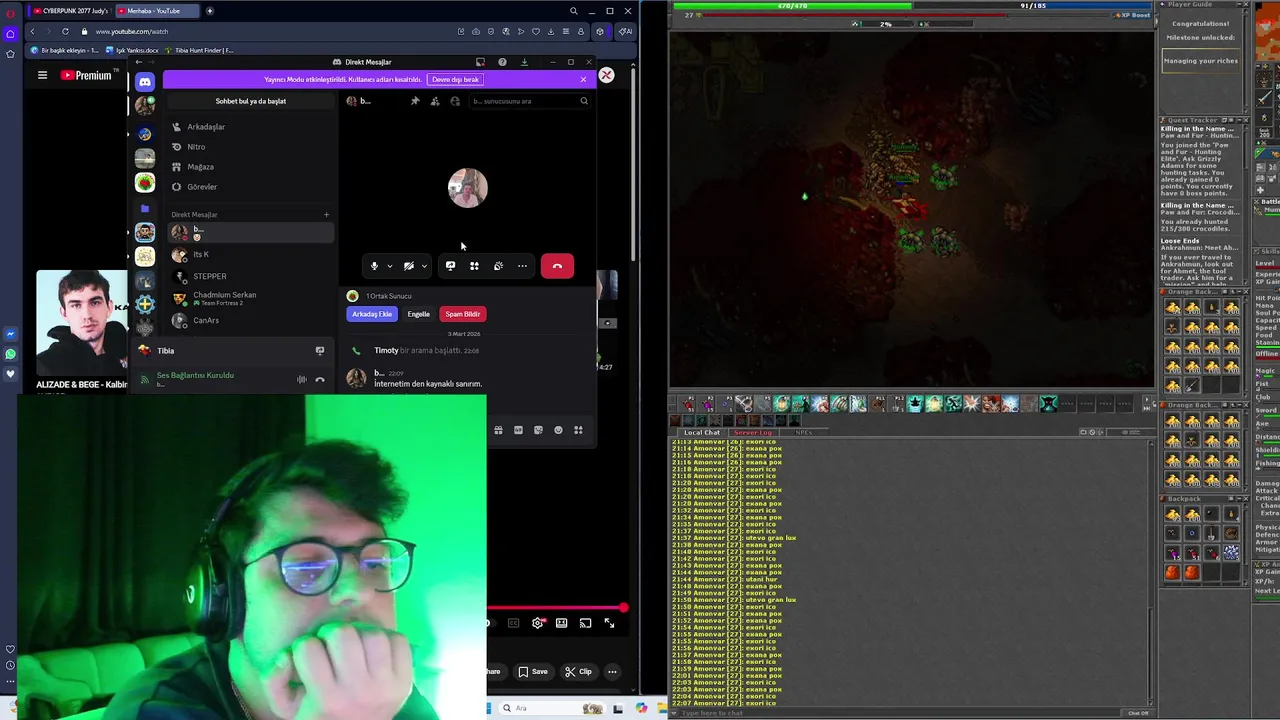Disconnect voice icon beside Ses Bağlantısı Kuruldu
The image size is (1280, 720).
(320, 380)
